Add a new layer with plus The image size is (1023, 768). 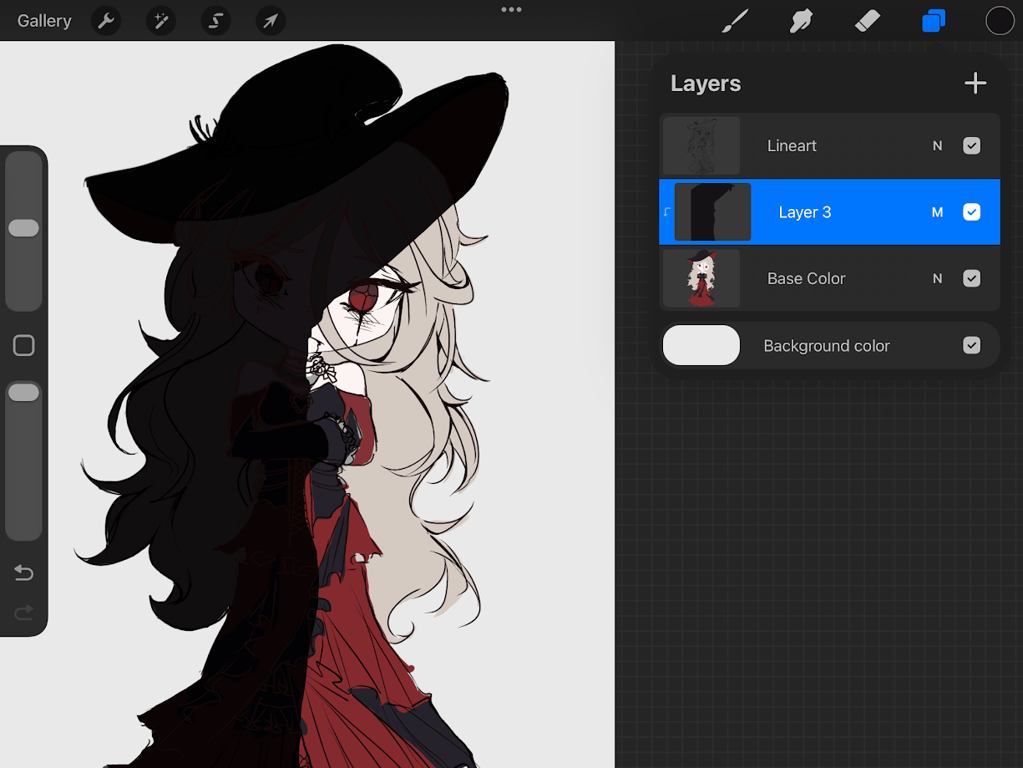(975, 84)
